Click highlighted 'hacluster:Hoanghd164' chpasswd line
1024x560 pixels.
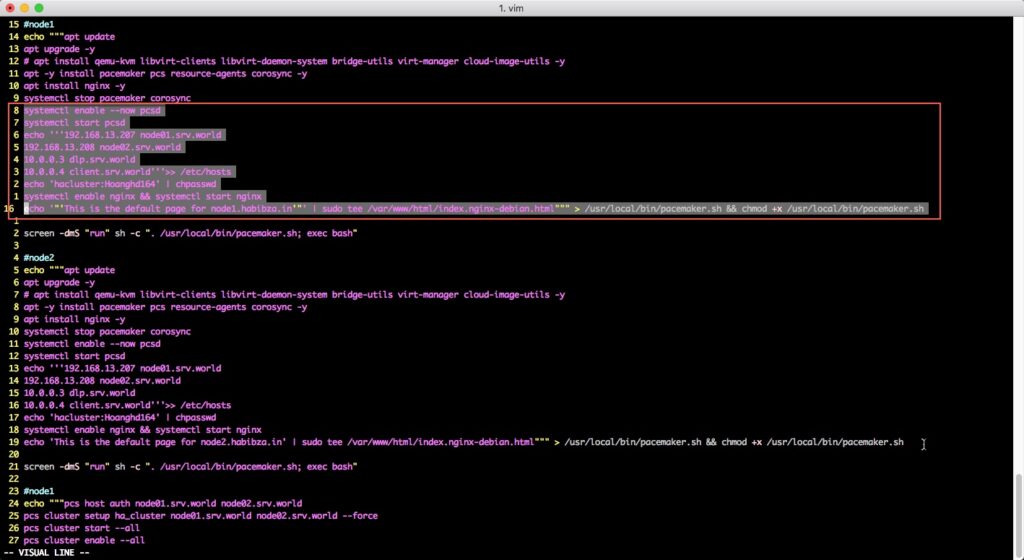120,184
